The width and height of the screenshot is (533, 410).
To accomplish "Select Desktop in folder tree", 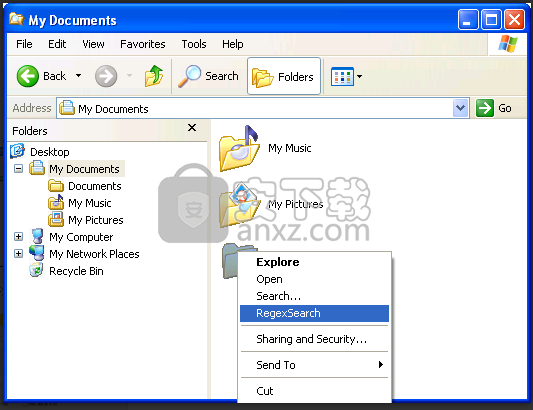I will [x=50, y=152].
